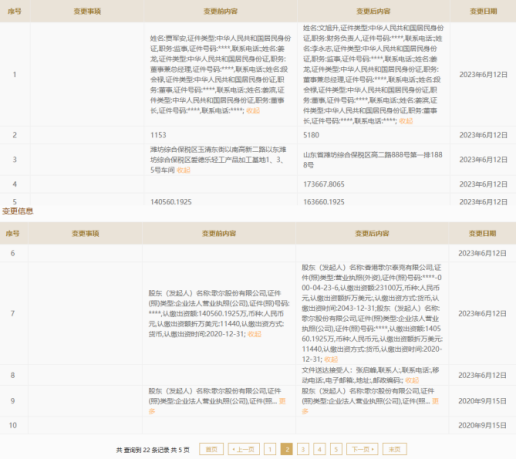Select the value 1153 in row 2

(x=158, y=135)
